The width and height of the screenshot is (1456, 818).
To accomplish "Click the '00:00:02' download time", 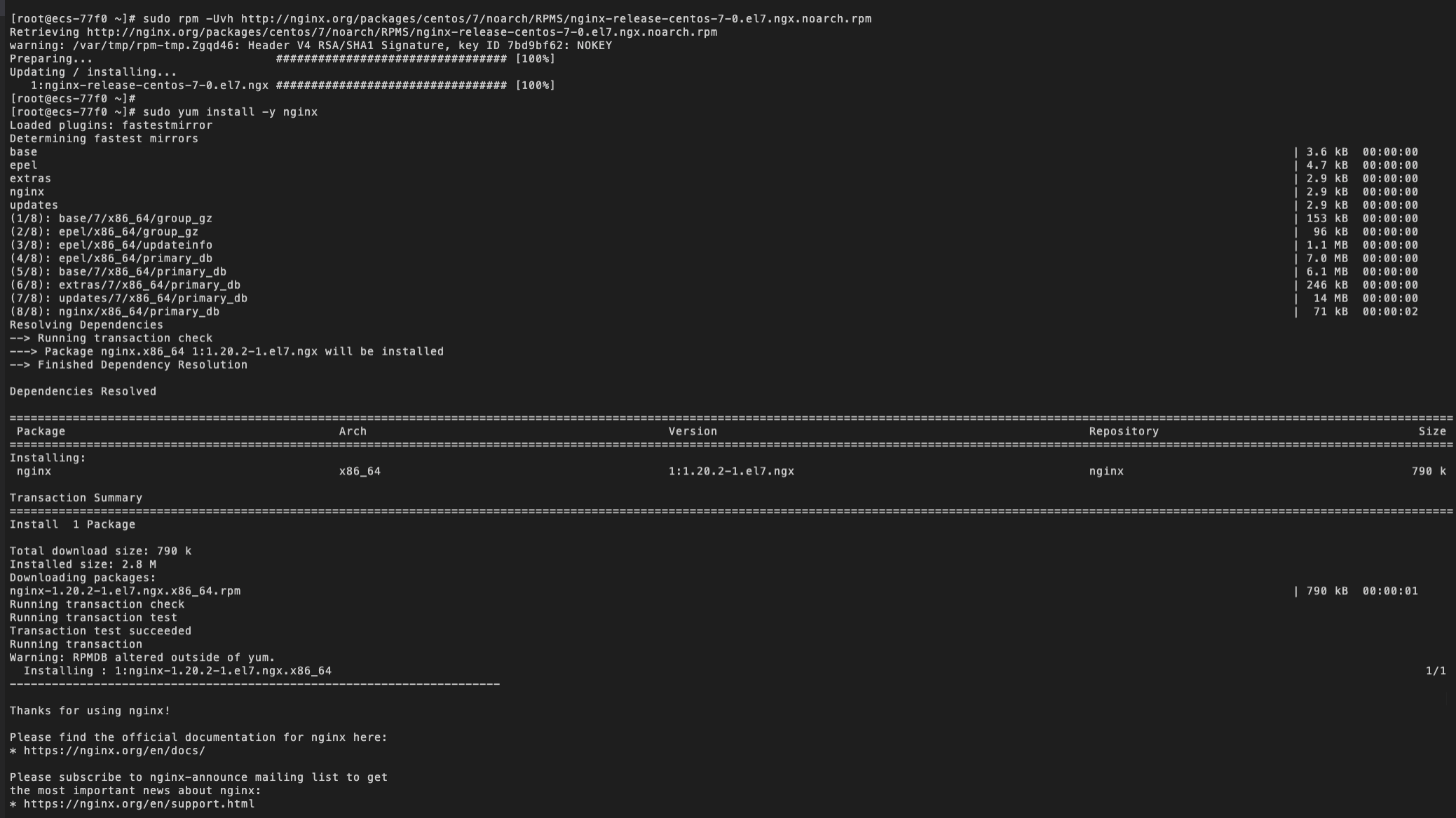I will coord(1390,312).
